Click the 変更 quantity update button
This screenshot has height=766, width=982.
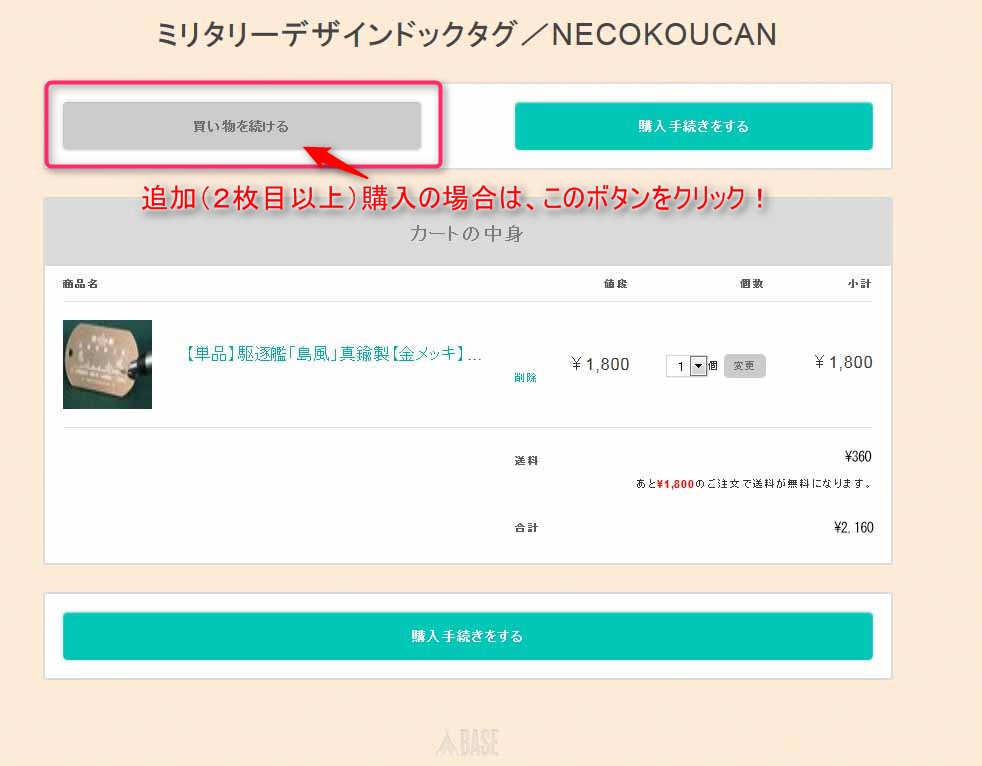click(744, 366)
